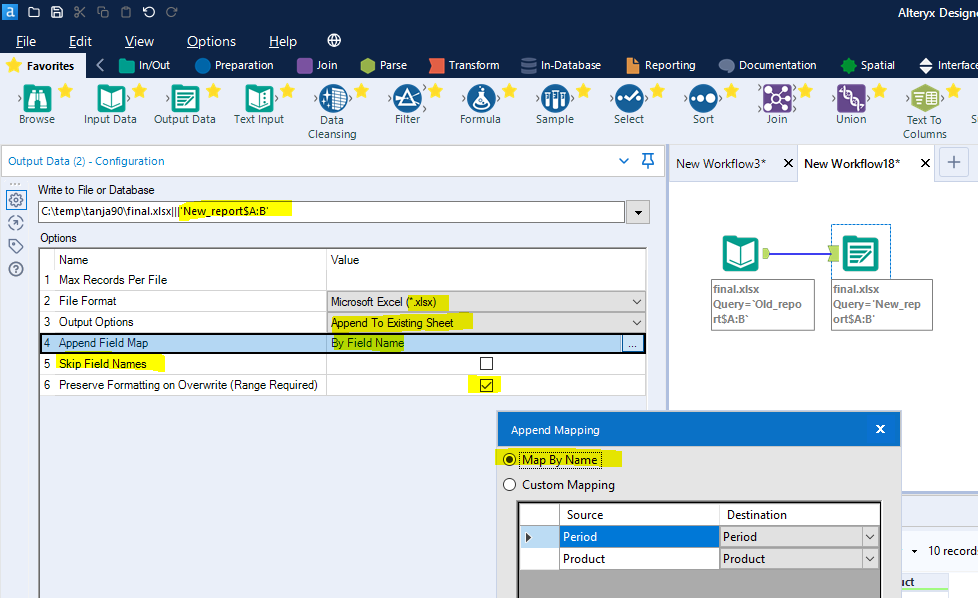Open the Period destination dropdown
978x598 pixels.
pos(870,537)
